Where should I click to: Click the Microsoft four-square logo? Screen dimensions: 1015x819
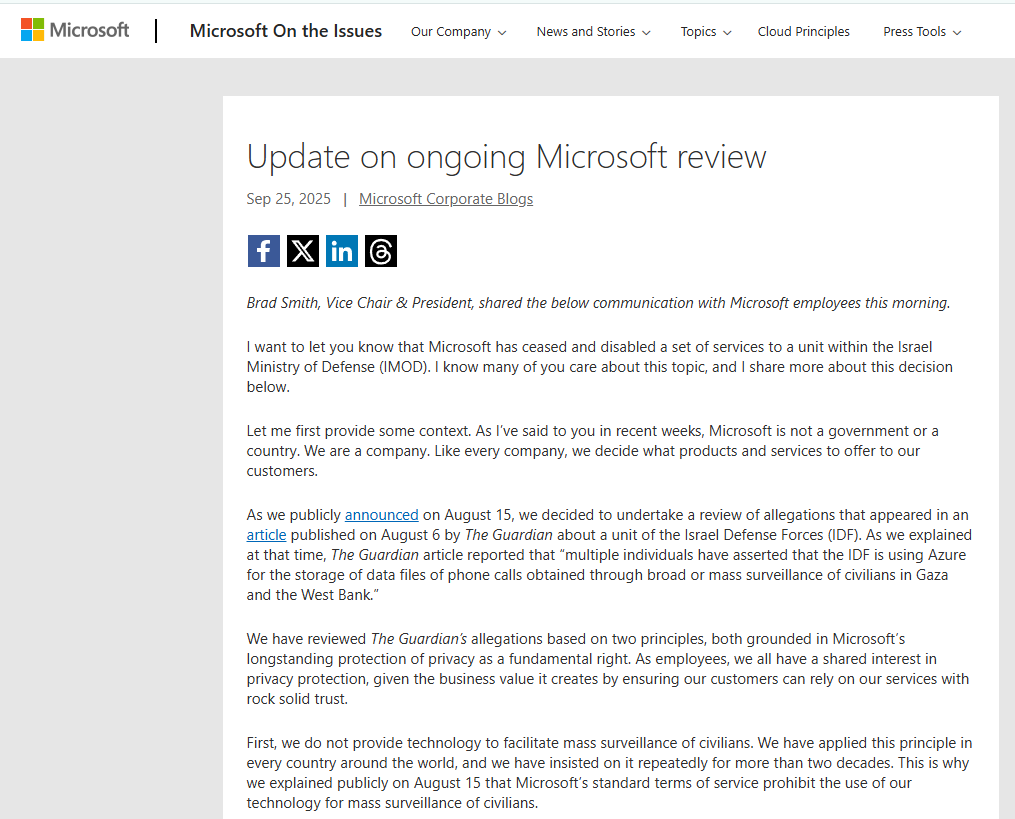pyautogui.click(x=33, y=30)
